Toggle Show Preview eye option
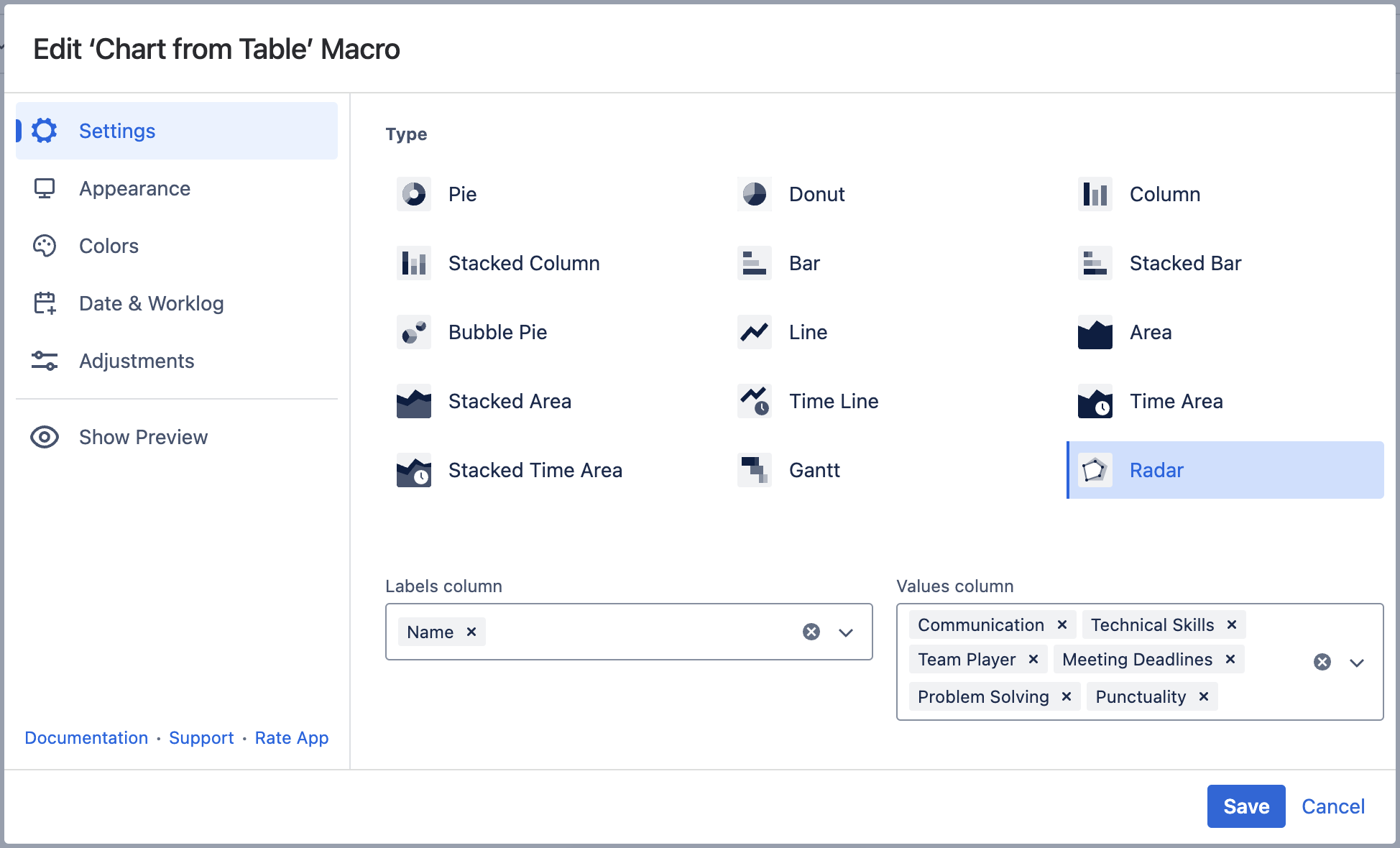The image size is (1400, 848). [x=45, y=437]
